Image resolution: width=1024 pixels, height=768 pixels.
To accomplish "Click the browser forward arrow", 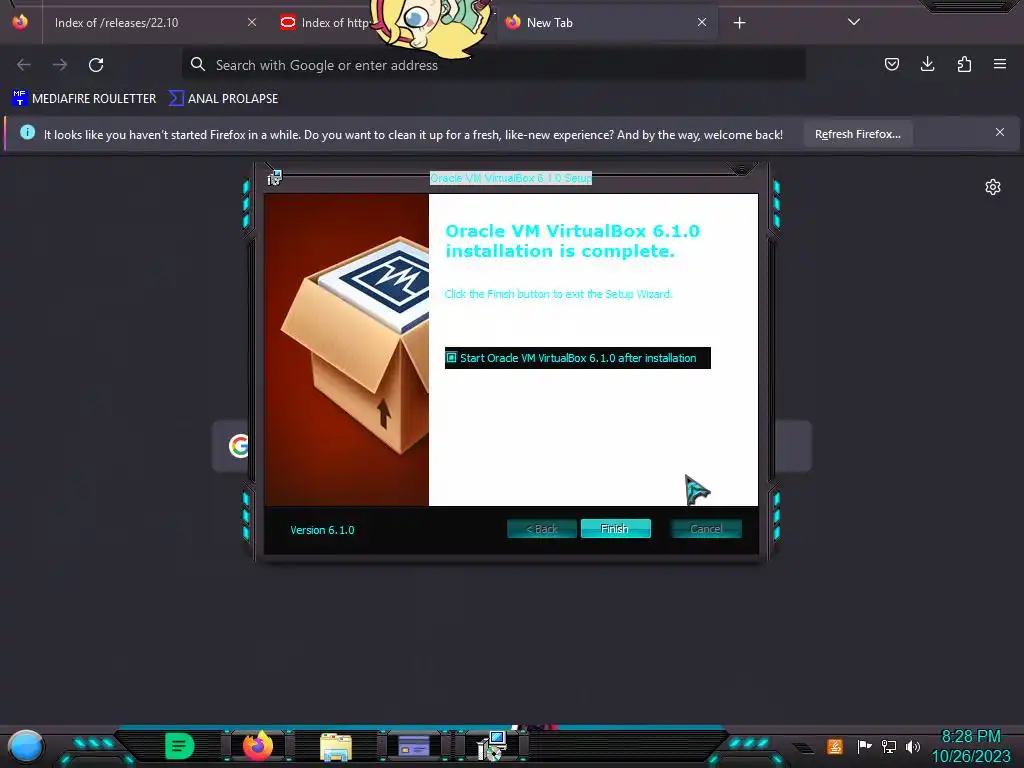I will tap(60, 65).
